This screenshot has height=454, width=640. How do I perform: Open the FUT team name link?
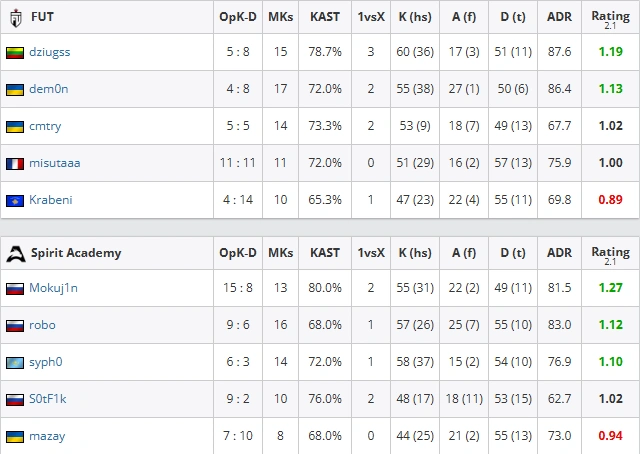(x=42, y=17)
